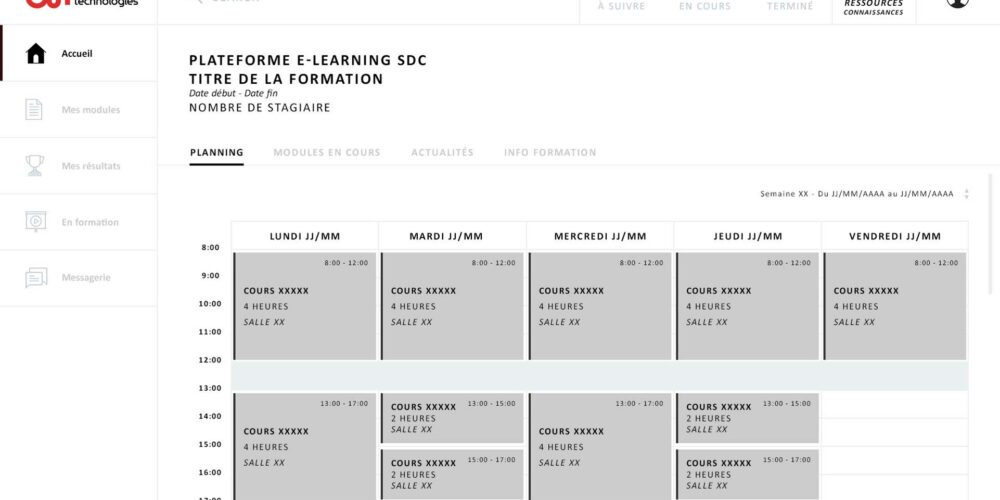This screenshot has height=500, width=1000.
Task: Click the week stepper arrows
Action: [966, 194]
